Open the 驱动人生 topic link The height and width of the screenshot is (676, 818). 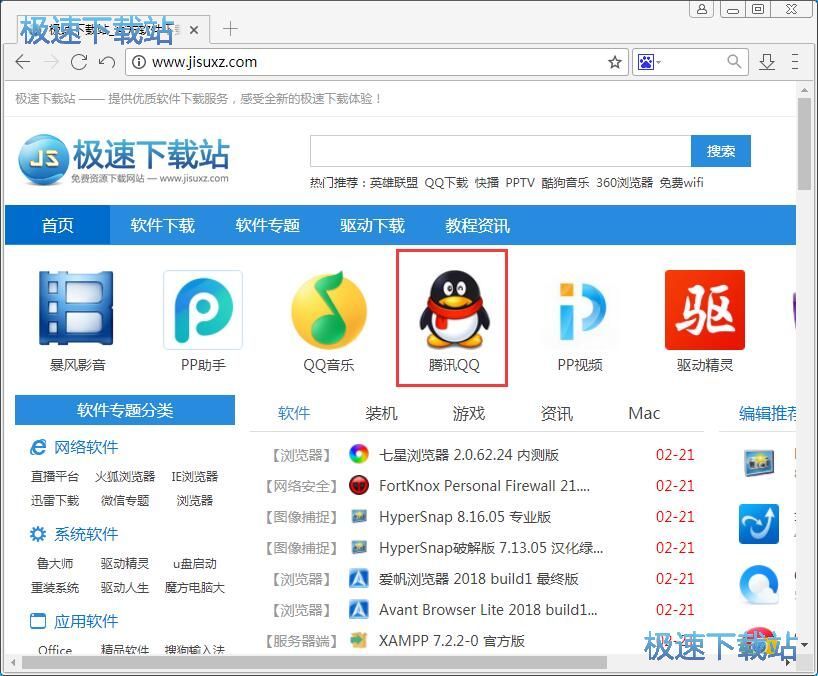tap(125, 588)
